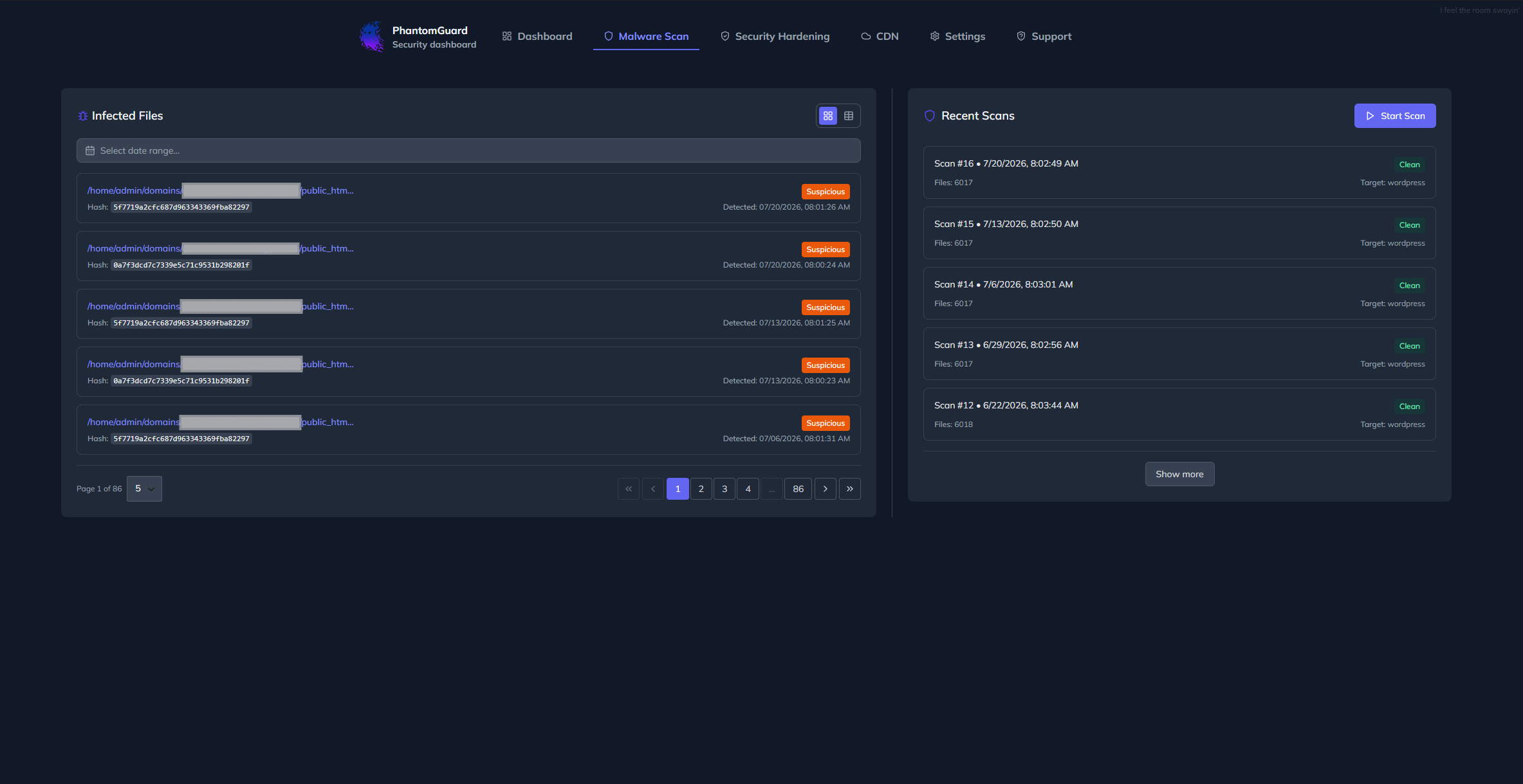Click the calendar icon in date range field
This screenshot has height=784, width=1523.
(90, 150)
